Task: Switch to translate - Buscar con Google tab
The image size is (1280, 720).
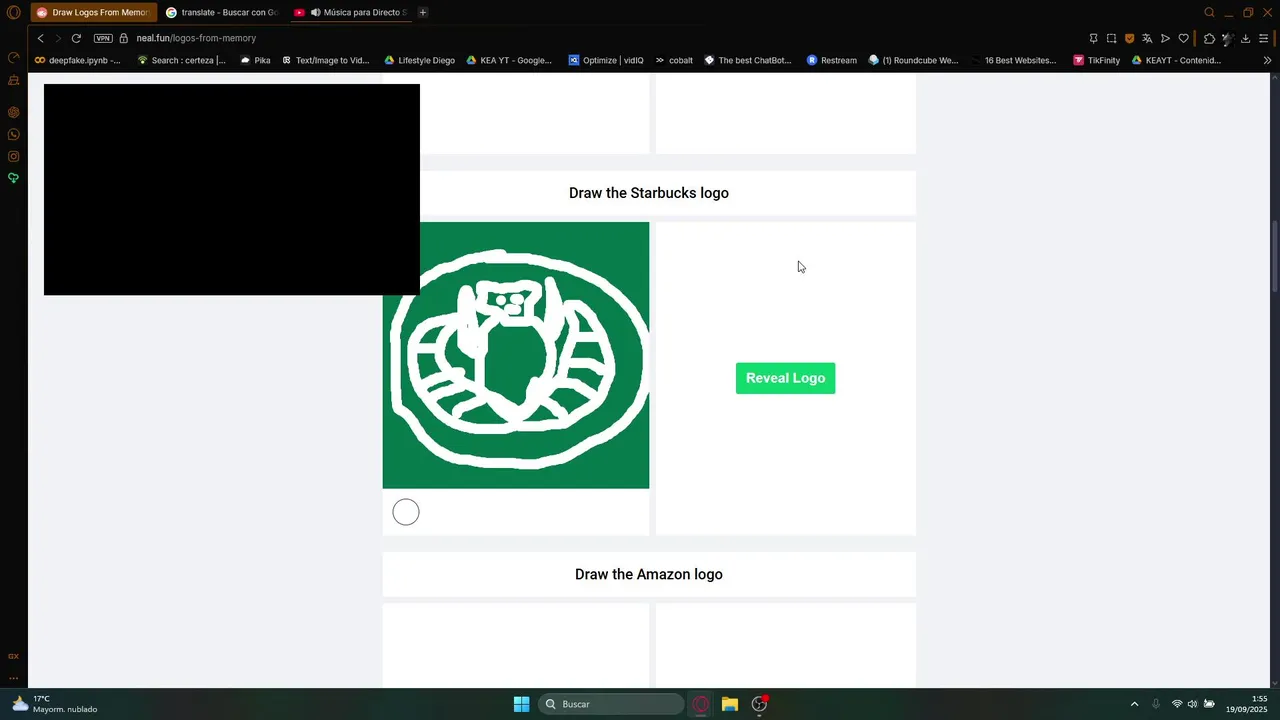Action: tap(222, 13)
